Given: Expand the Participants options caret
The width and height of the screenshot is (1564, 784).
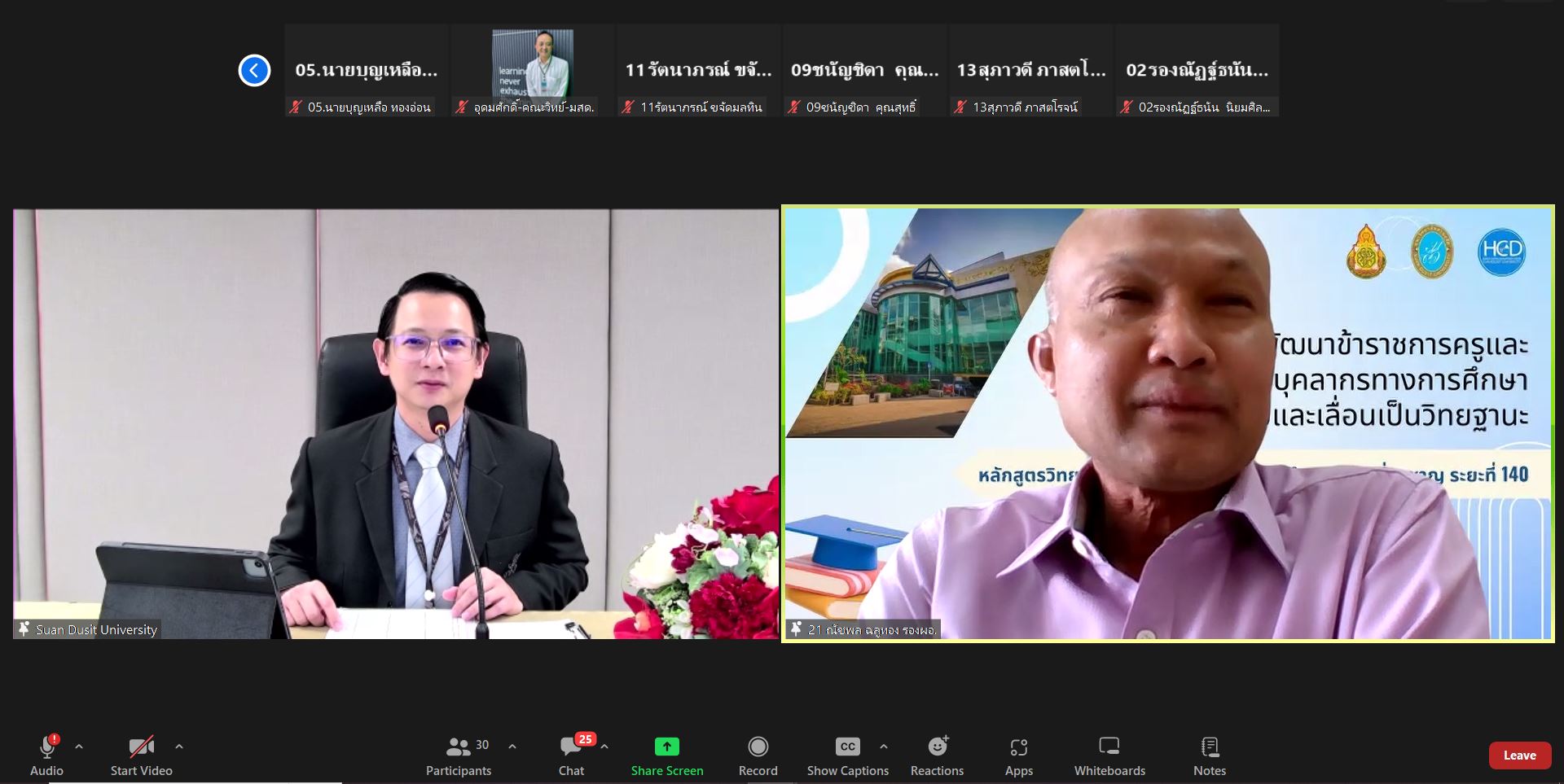Looking at the screenshot, I should [x=512, y=746].
